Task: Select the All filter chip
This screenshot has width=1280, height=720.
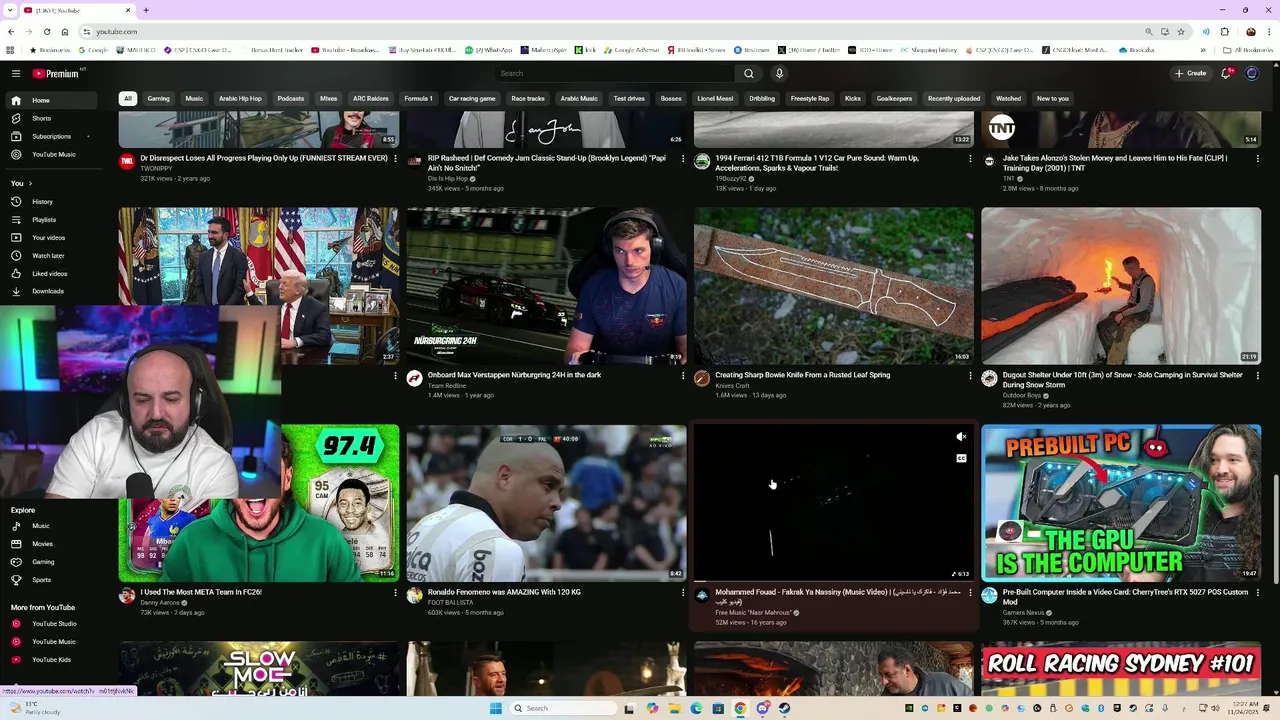Action: click(x=127, y=99)
